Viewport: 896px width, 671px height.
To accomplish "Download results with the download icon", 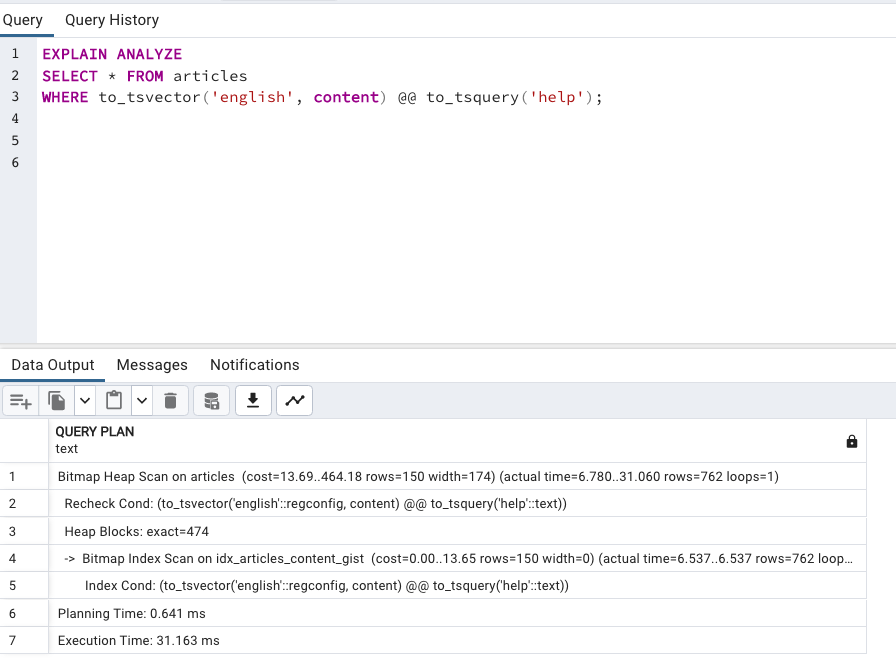I will 253,401.
